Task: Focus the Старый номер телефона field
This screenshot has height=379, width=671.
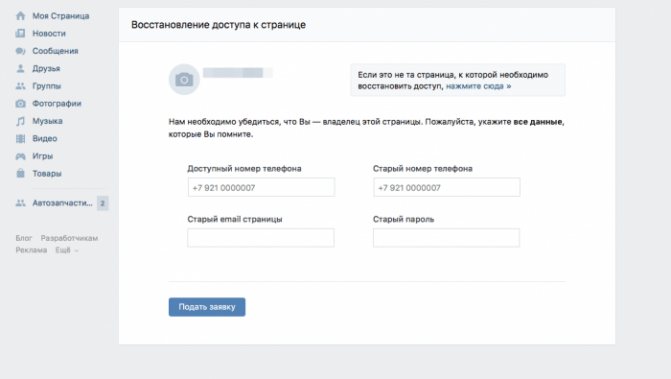Action: pyautogui.click(x=447, y=187)
